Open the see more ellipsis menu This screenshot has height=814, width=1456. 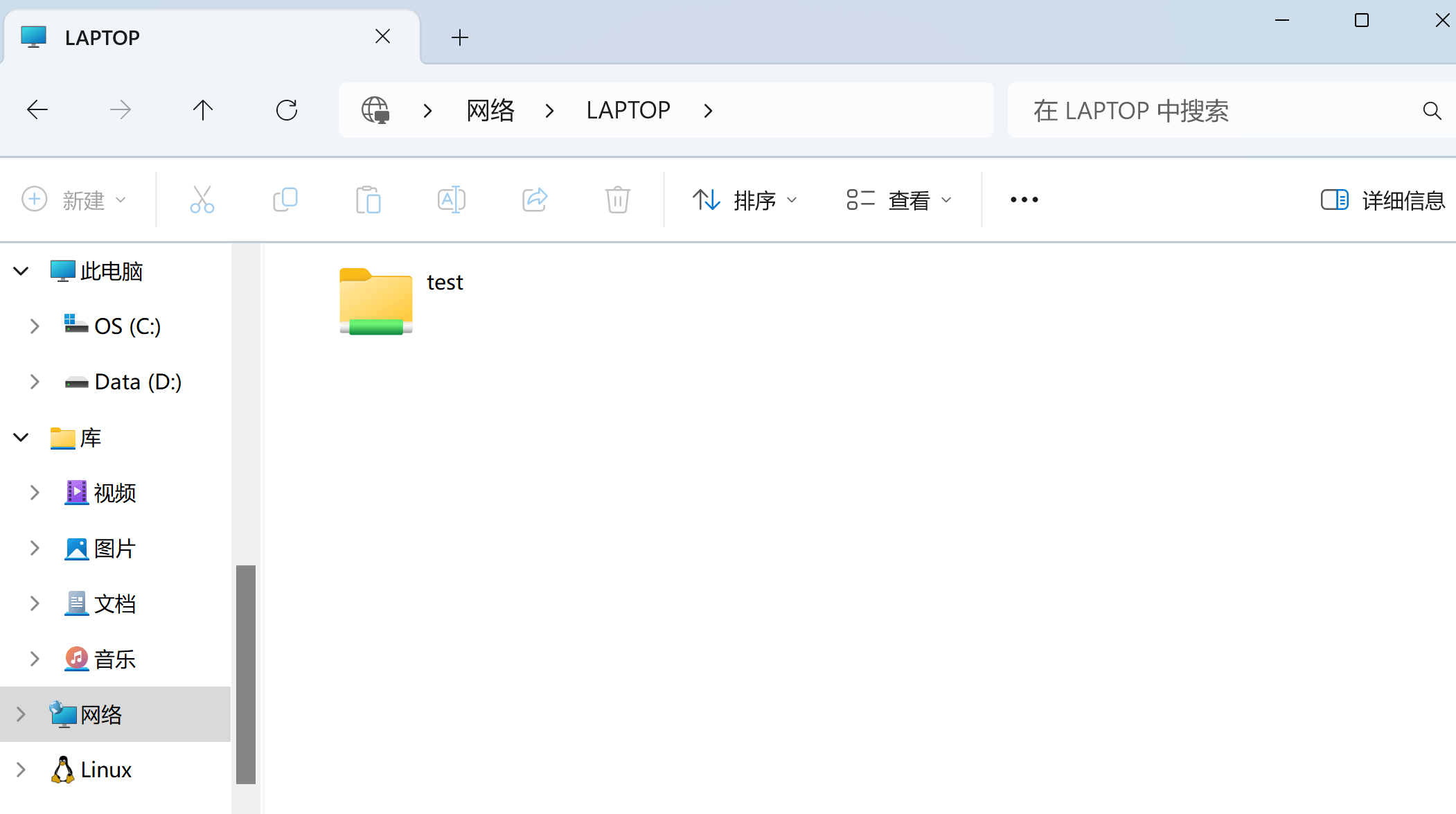(x=1024, y=200)
